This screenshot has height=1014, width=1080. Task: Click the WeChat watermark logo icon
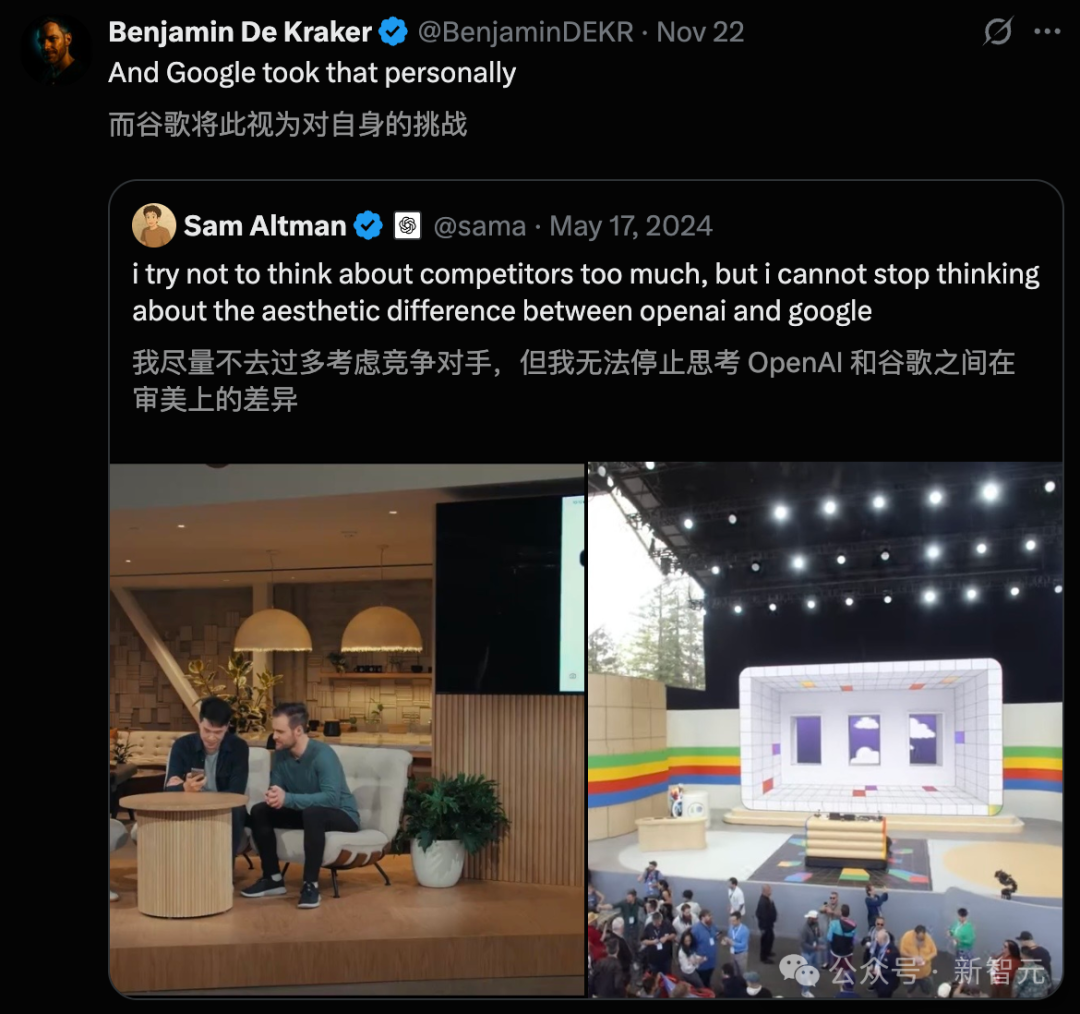(798, 971)
